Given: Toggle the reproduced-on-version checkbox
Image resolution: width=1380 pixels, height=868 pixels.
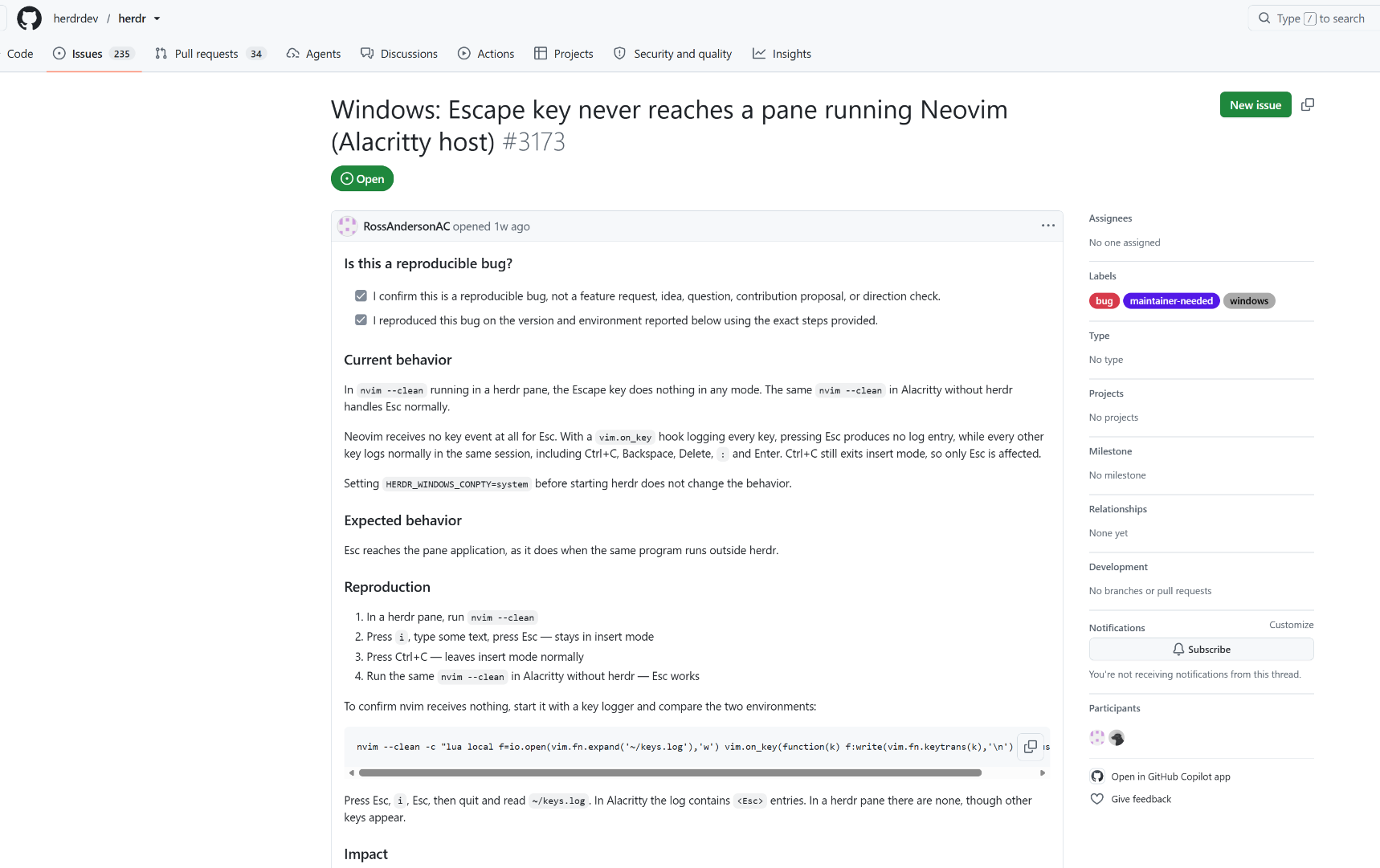Looking at the screenshot, I should pos(361,320).
